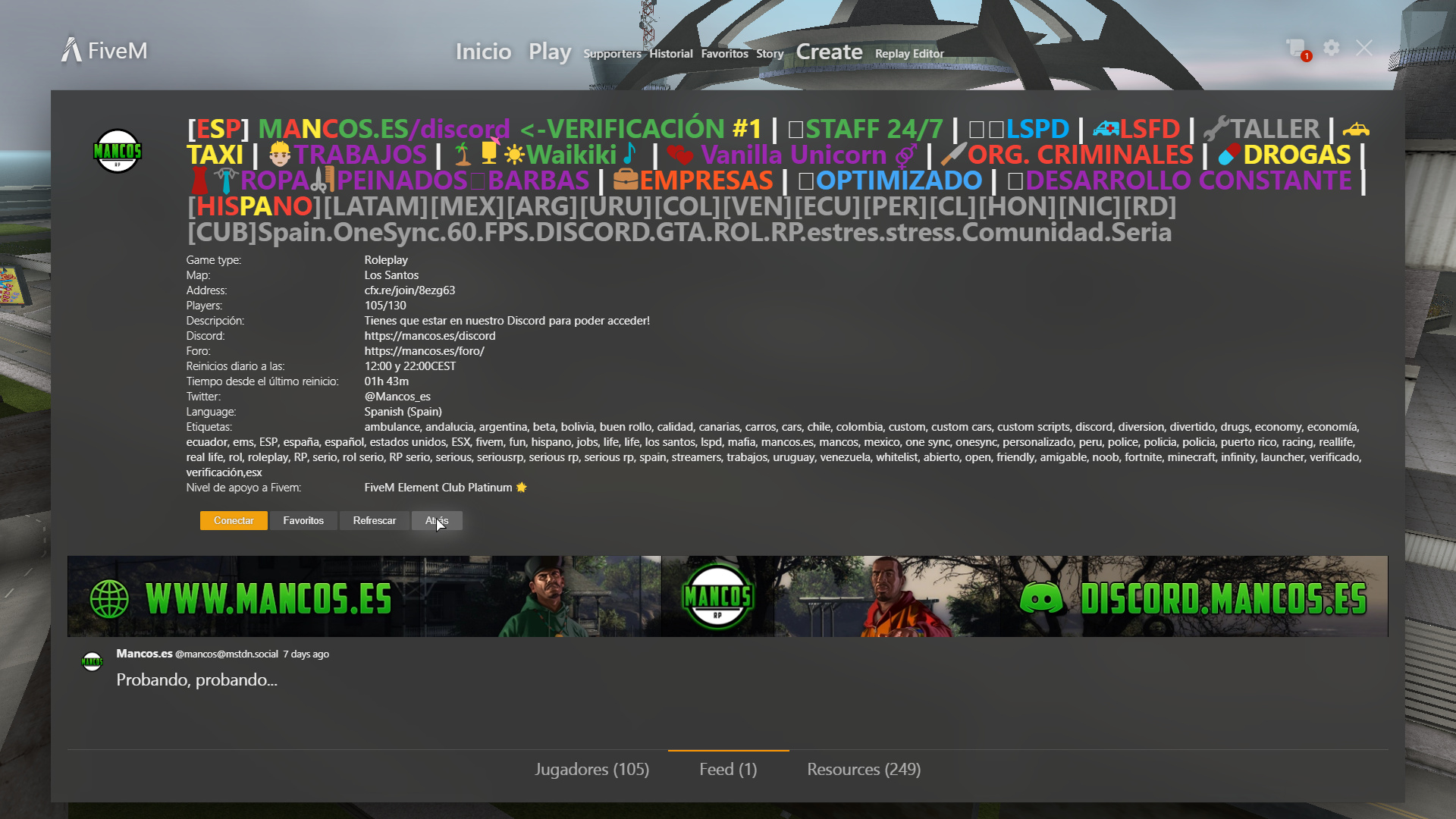Switch to the Jugadores (105) tab

tap(591, 769)
